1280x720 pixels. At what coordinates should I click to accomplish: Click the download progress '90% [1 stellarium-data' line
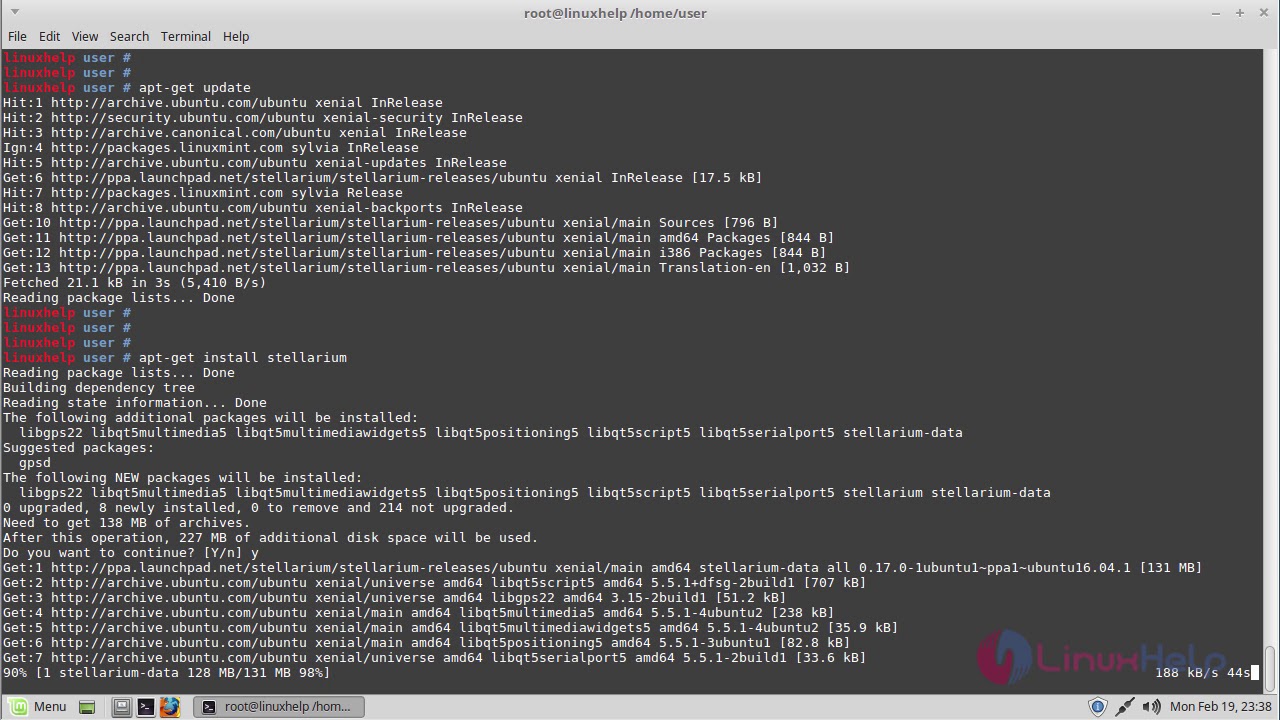click(167, 672)
